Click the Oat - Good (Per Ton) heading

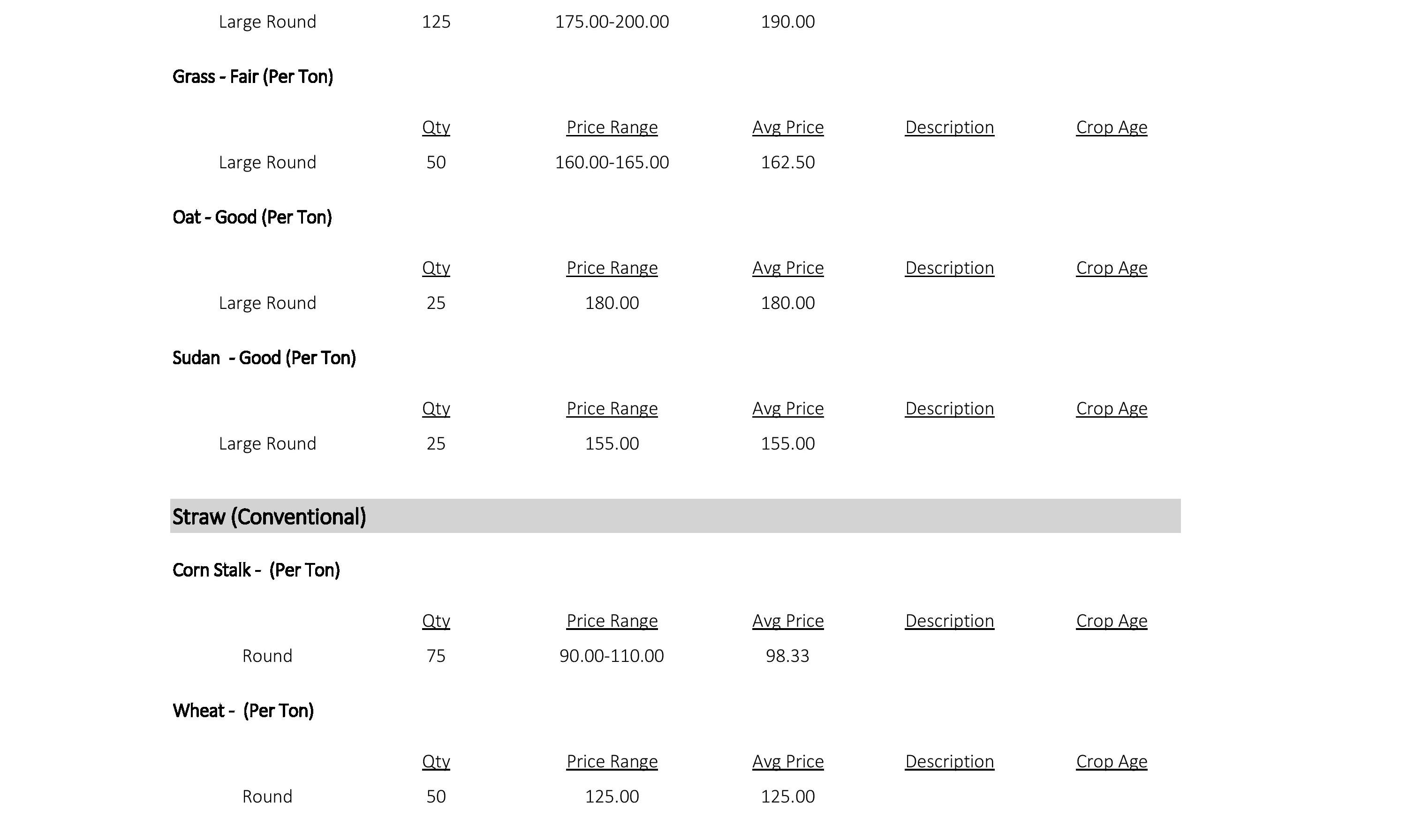tap(252, 217)
